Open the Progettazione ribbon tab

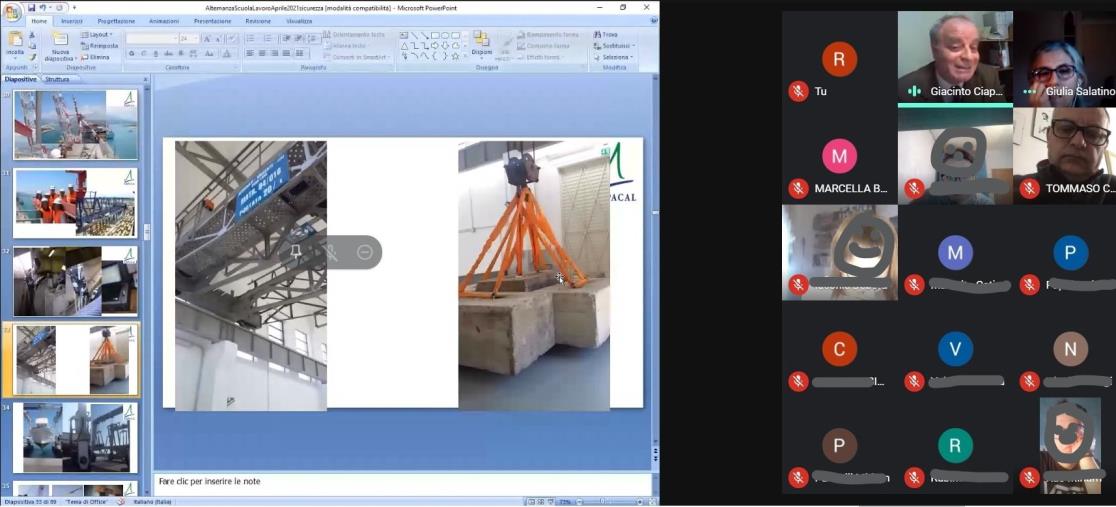(117, 21)
